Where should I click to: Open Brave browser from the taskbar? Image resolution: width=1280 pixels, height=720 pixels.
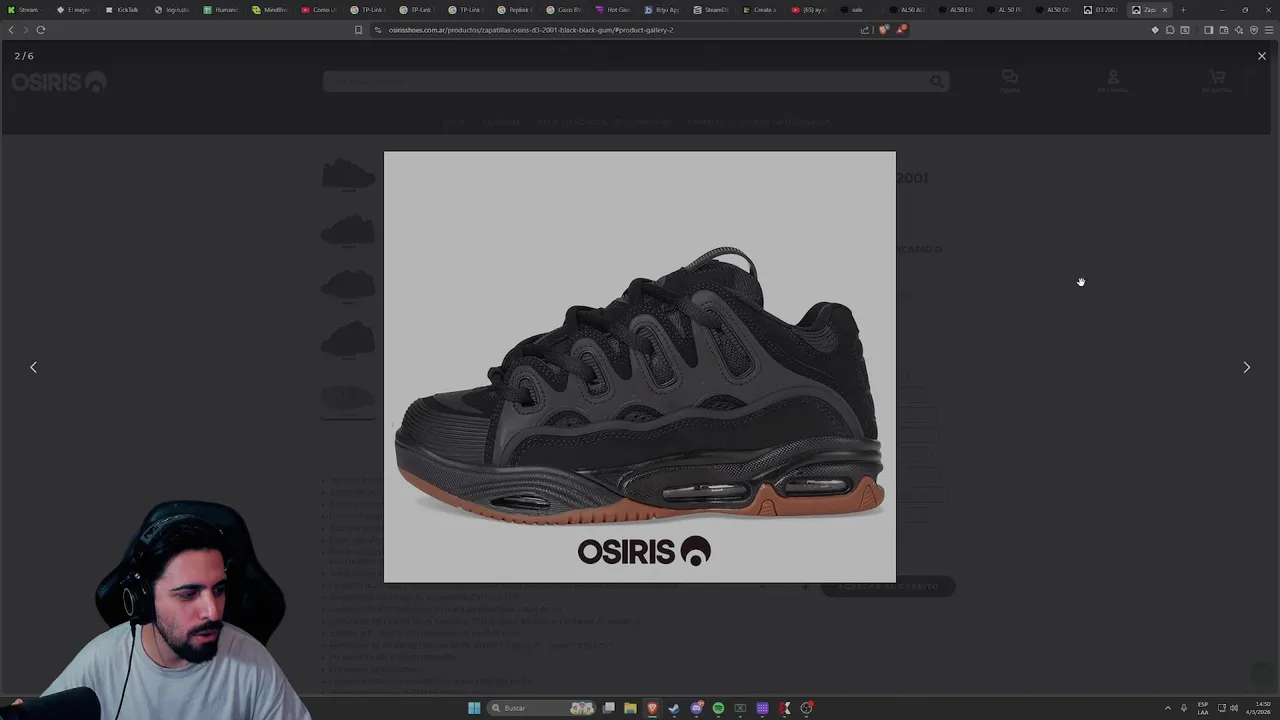(x=652, y=708)
